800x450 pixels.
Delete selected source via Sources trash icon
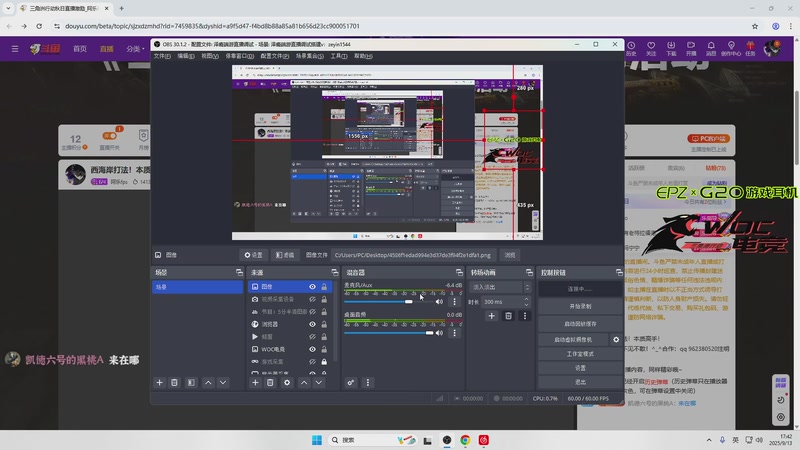click(x=270, y=383)
